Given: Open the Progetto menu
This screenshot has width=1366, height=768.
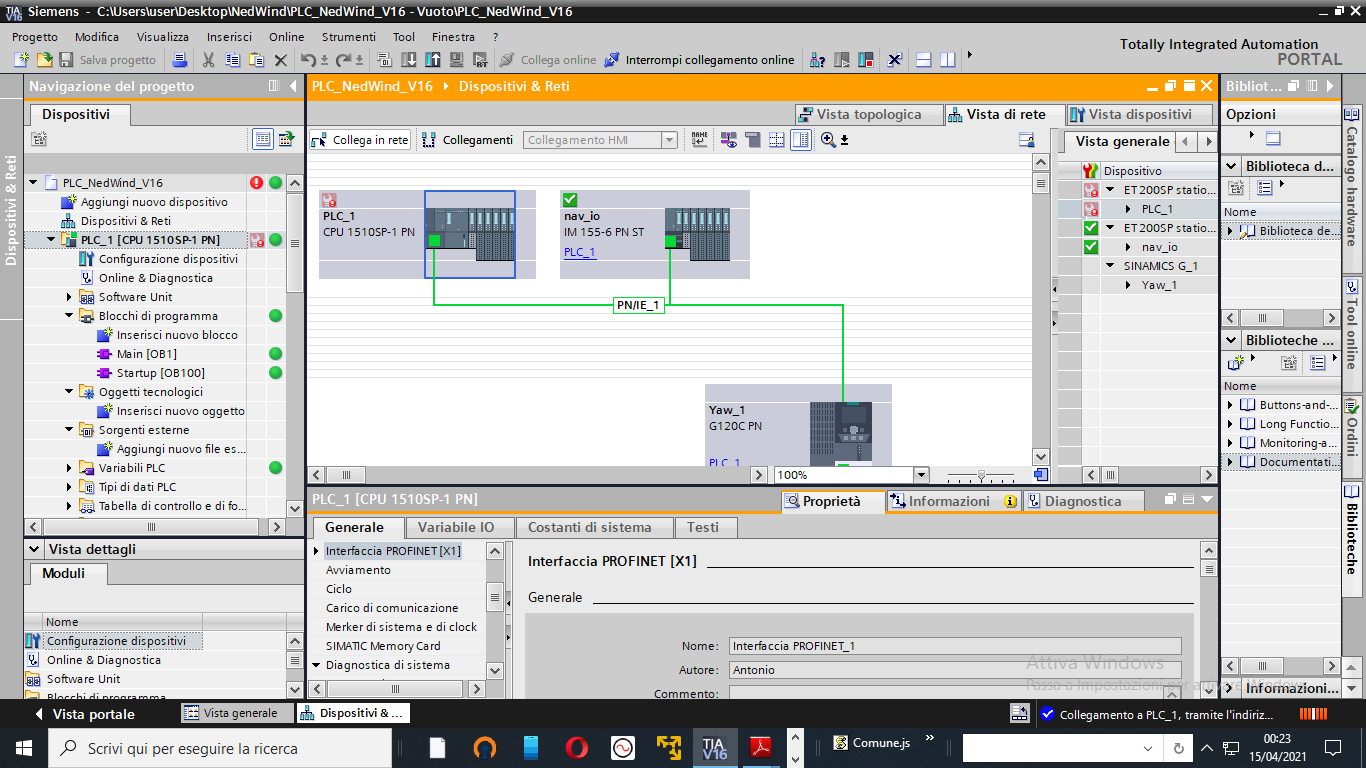Looking at the screenshot, I should (x=35, y=36).
